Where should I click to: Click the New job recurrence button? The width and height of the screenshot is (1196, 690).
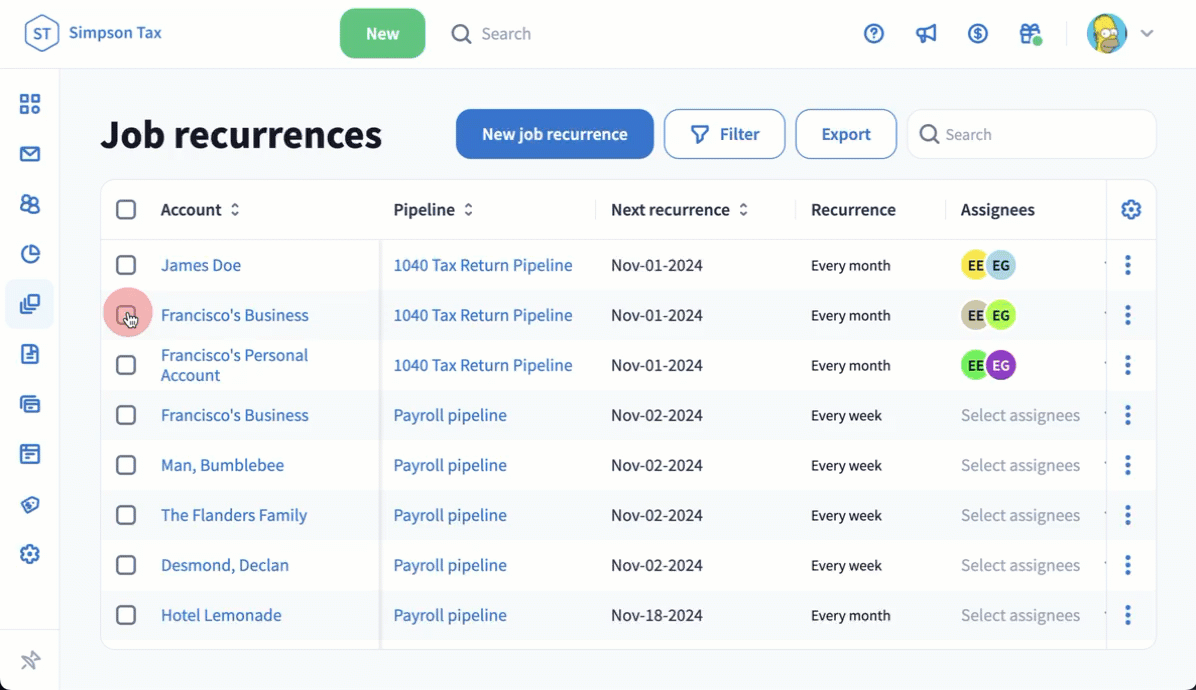[x=555, y=134]
